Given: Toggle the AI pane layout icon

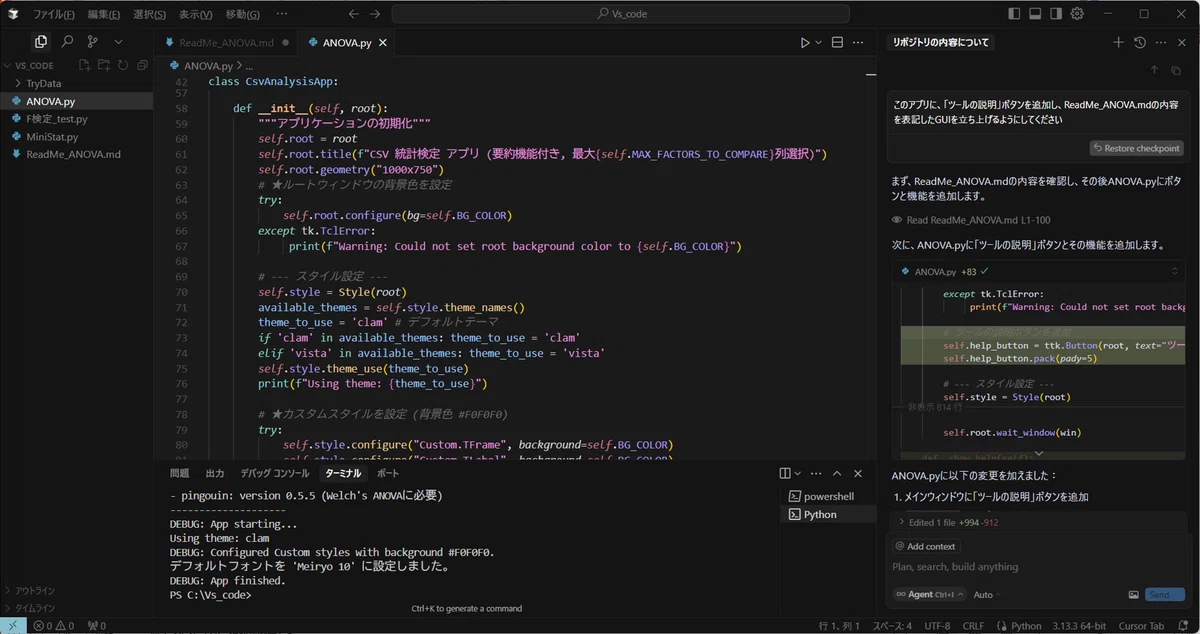Looking at the screenshot, I should (x=1056, y=14).
